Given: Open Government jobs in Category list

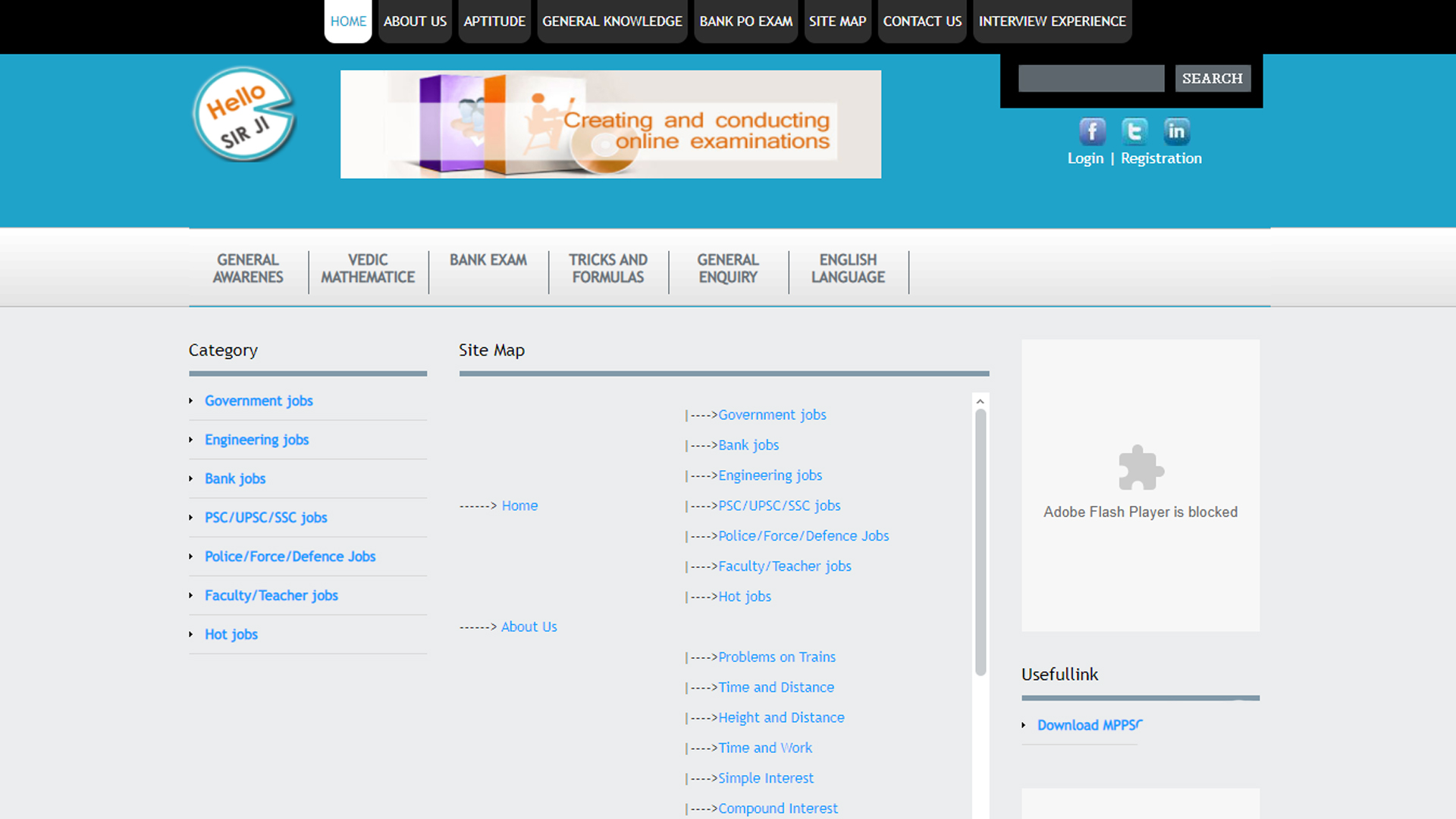Looking at the screenshot, I should [259, 400].
